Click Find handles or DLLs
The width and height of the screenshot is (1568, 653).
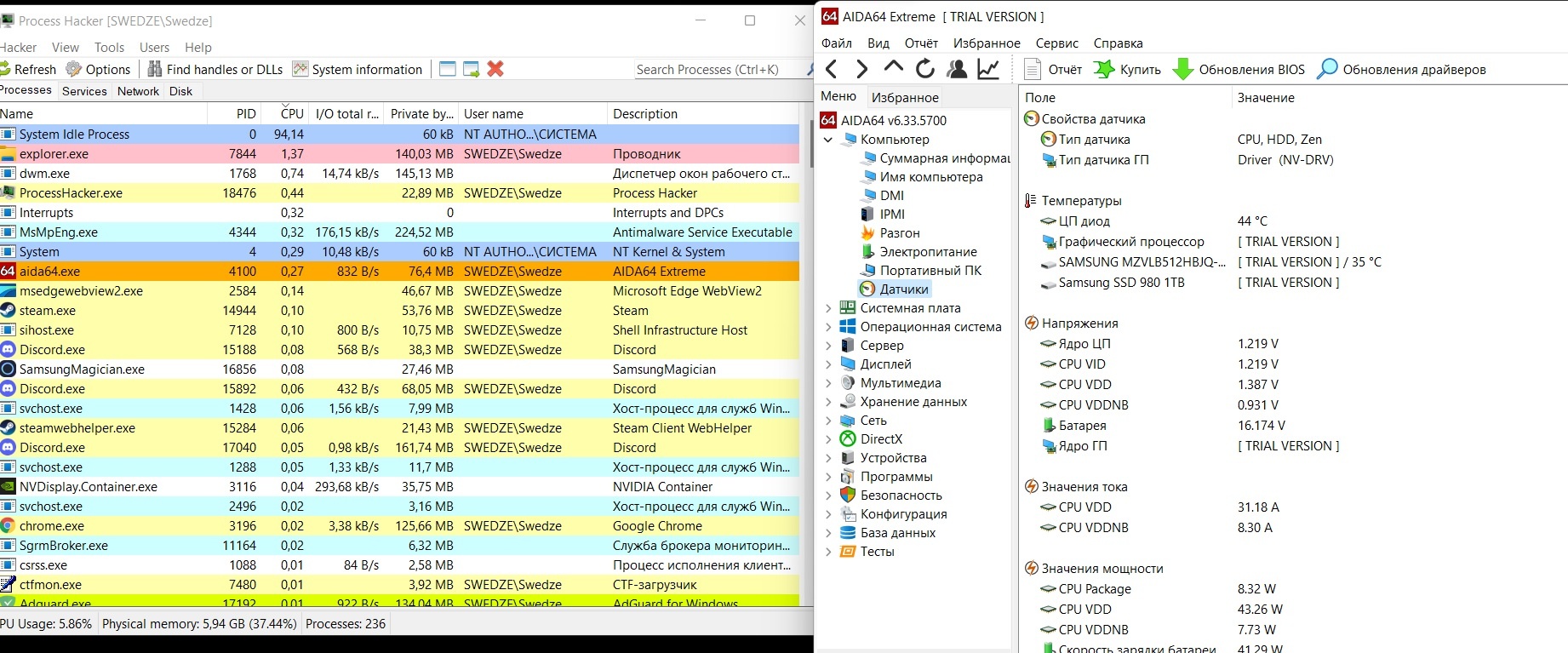point(215,70)
